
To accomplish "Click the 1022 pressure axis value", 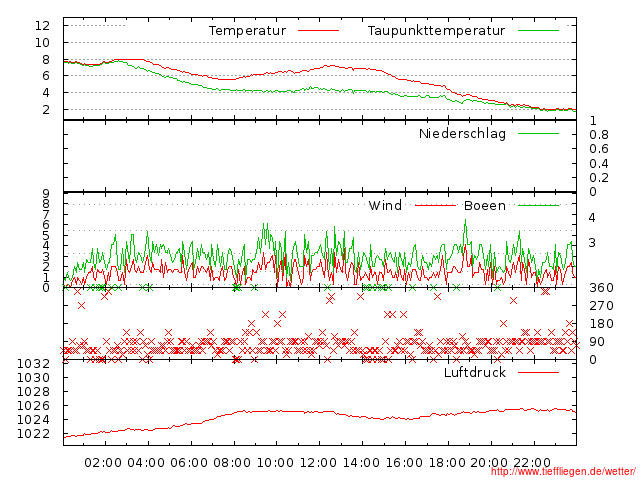I will coord(33,433).
